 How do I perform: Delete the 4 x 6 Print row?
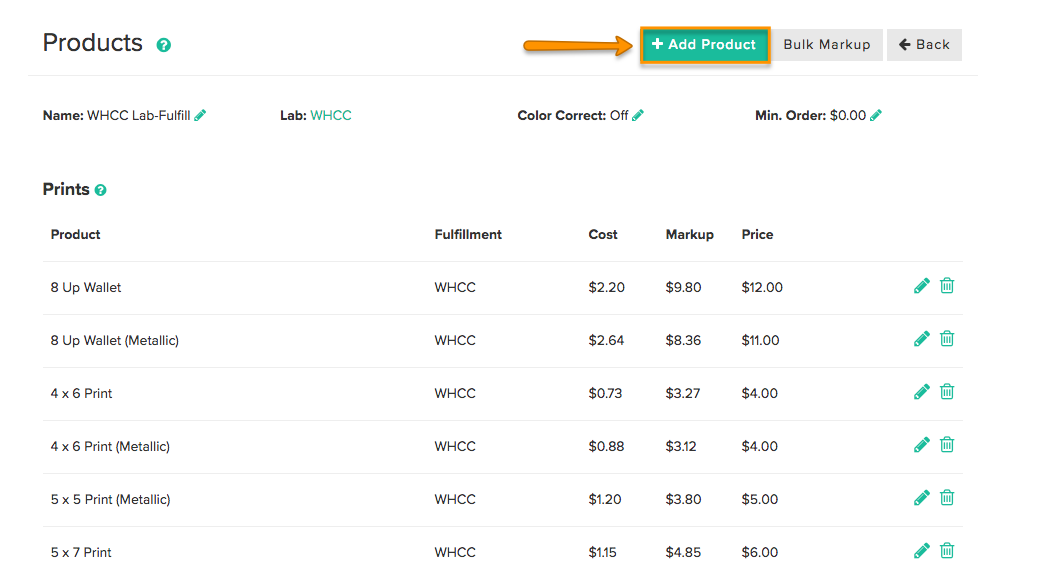(947, 392)
